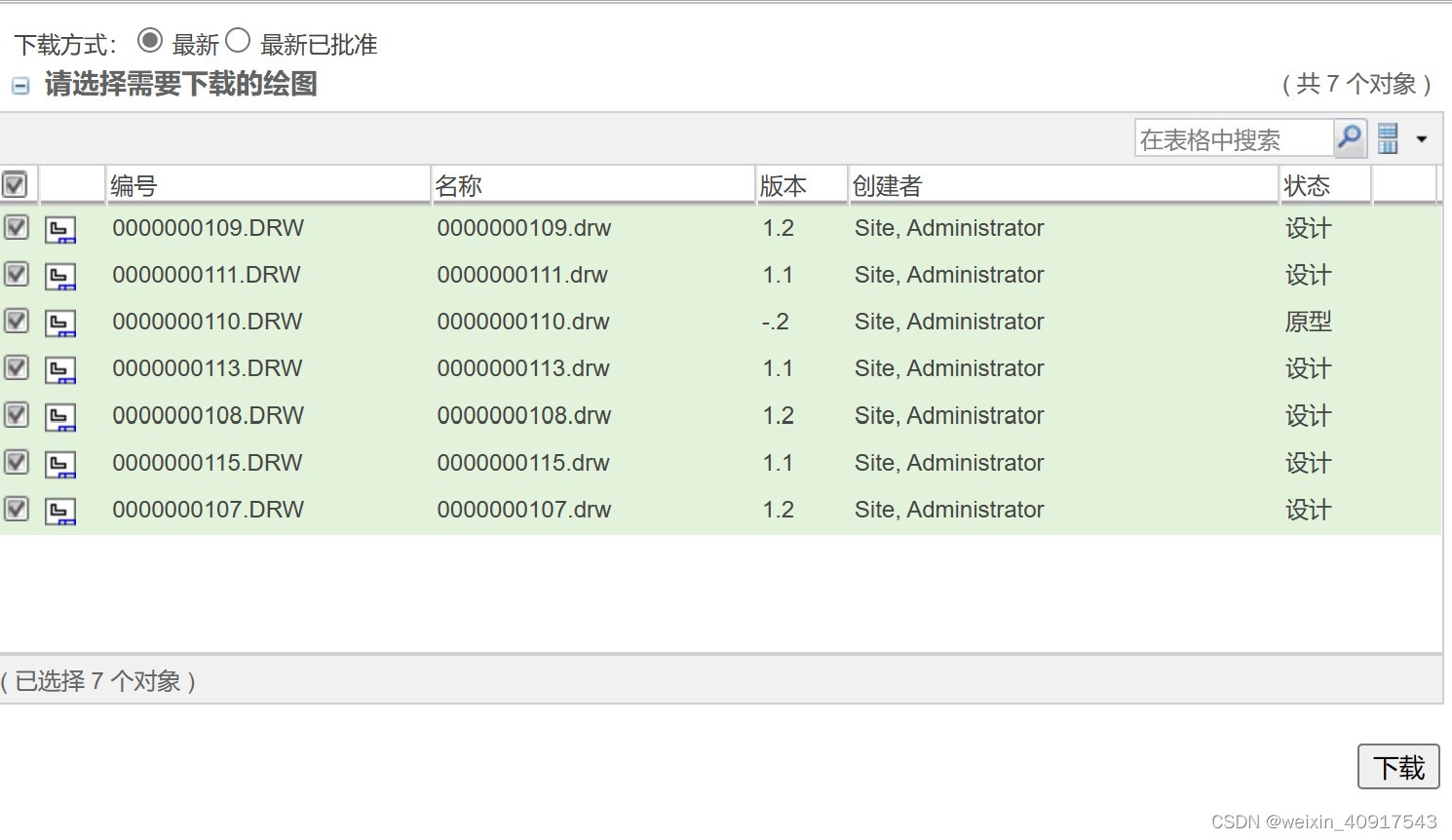Select the 最新已批准 radio button
The width and height of the screenshot is (1452, 840).
click(x=238, y=41)
